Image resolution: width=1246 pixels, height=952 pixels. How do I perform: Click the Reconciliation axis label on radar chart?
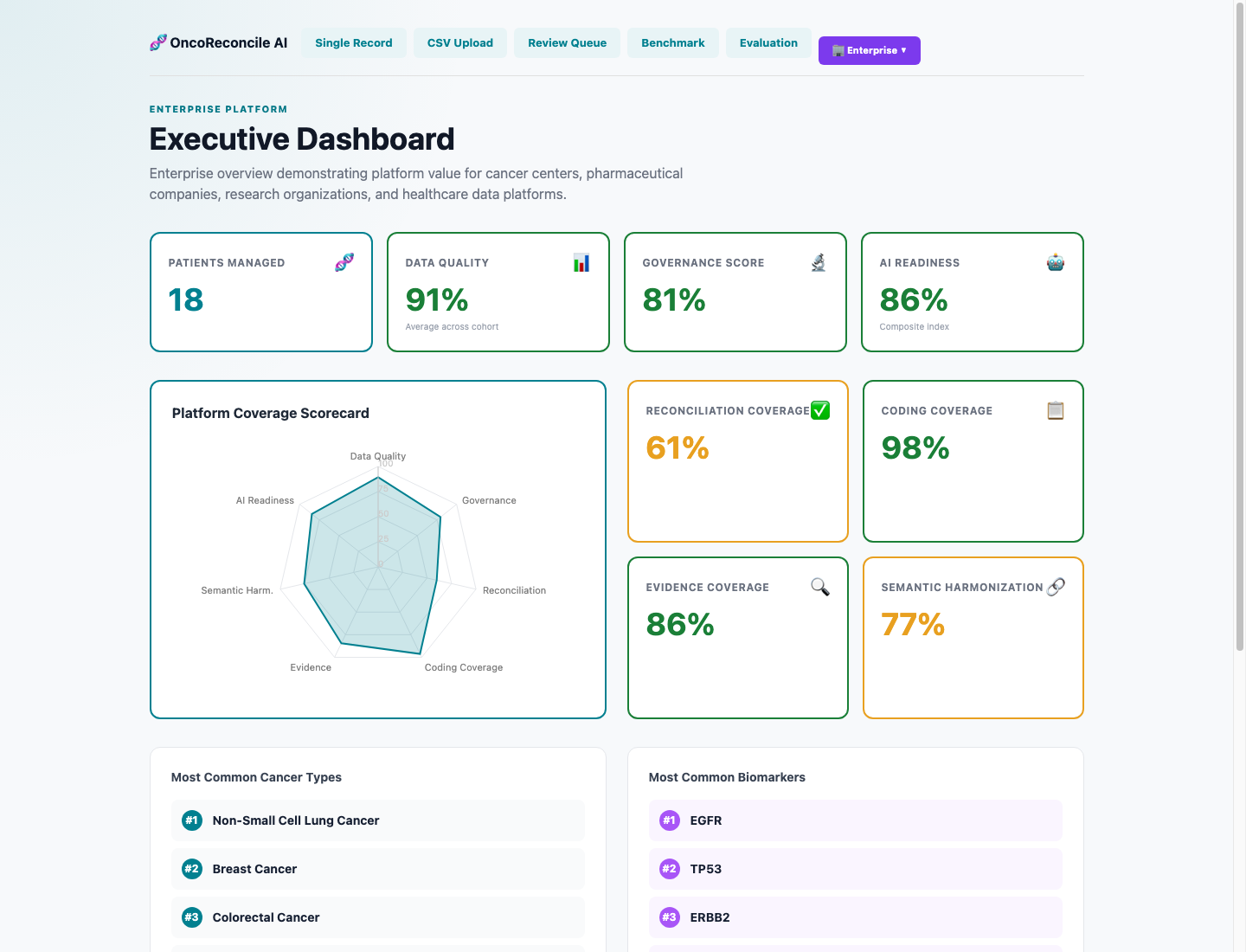coord(514,590)
